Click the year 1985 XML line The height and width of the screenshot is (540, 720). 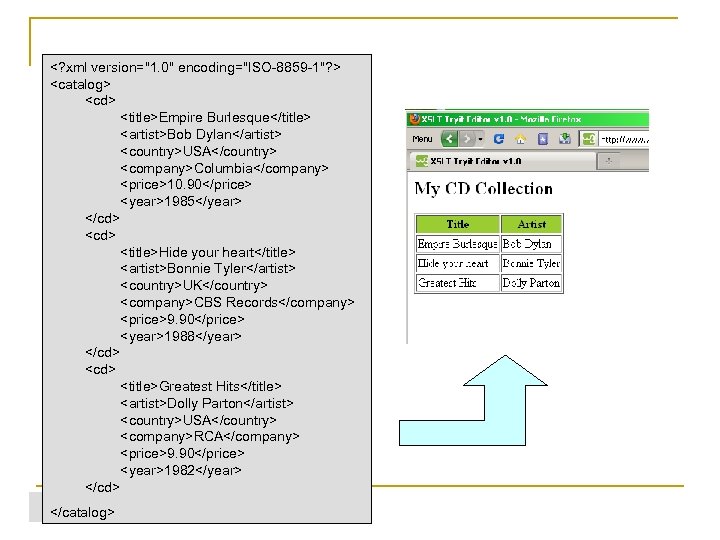(x=180, y=202)
